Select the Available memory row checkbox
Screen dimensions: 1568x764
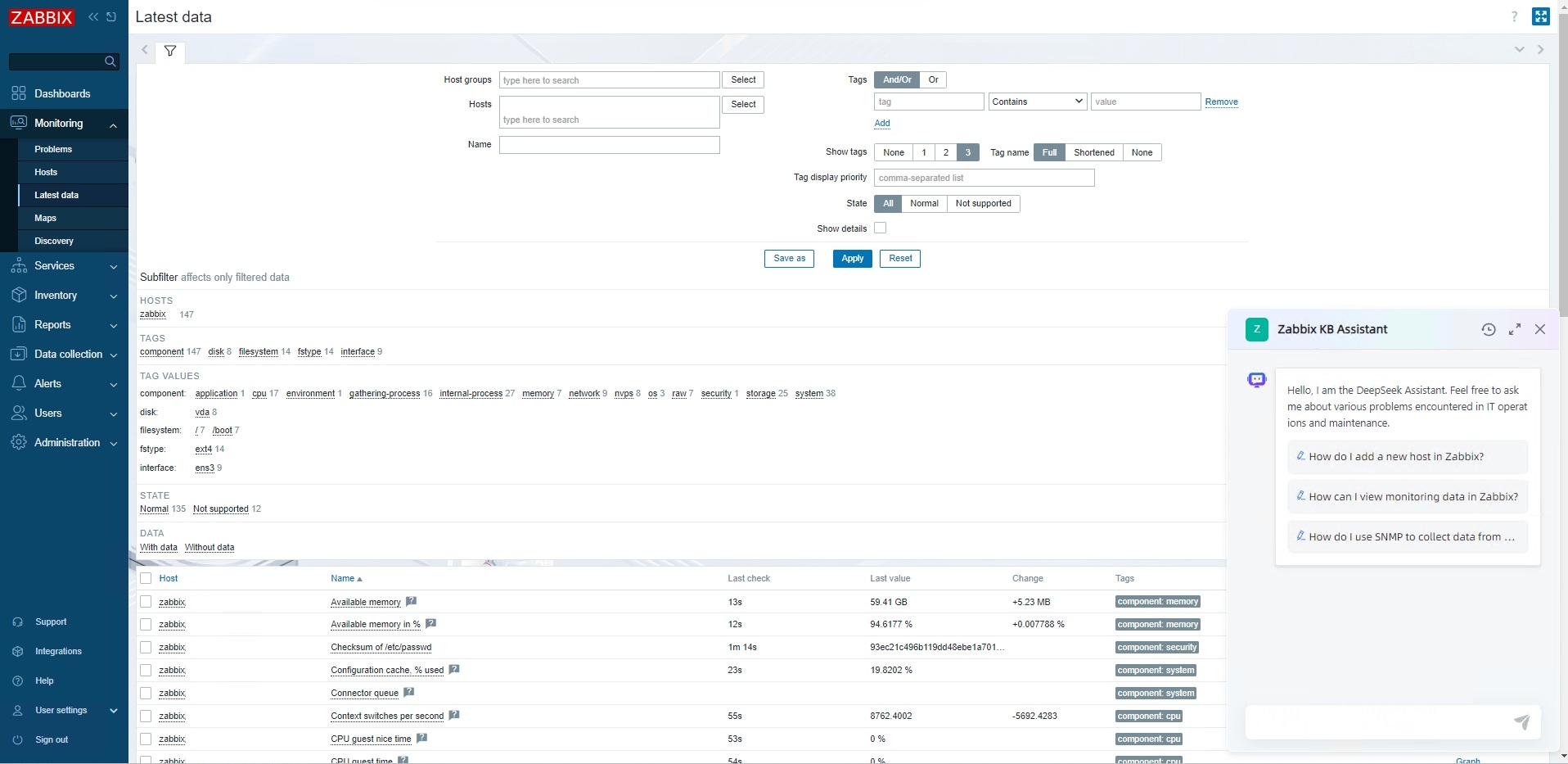click(x=146, y=602)
